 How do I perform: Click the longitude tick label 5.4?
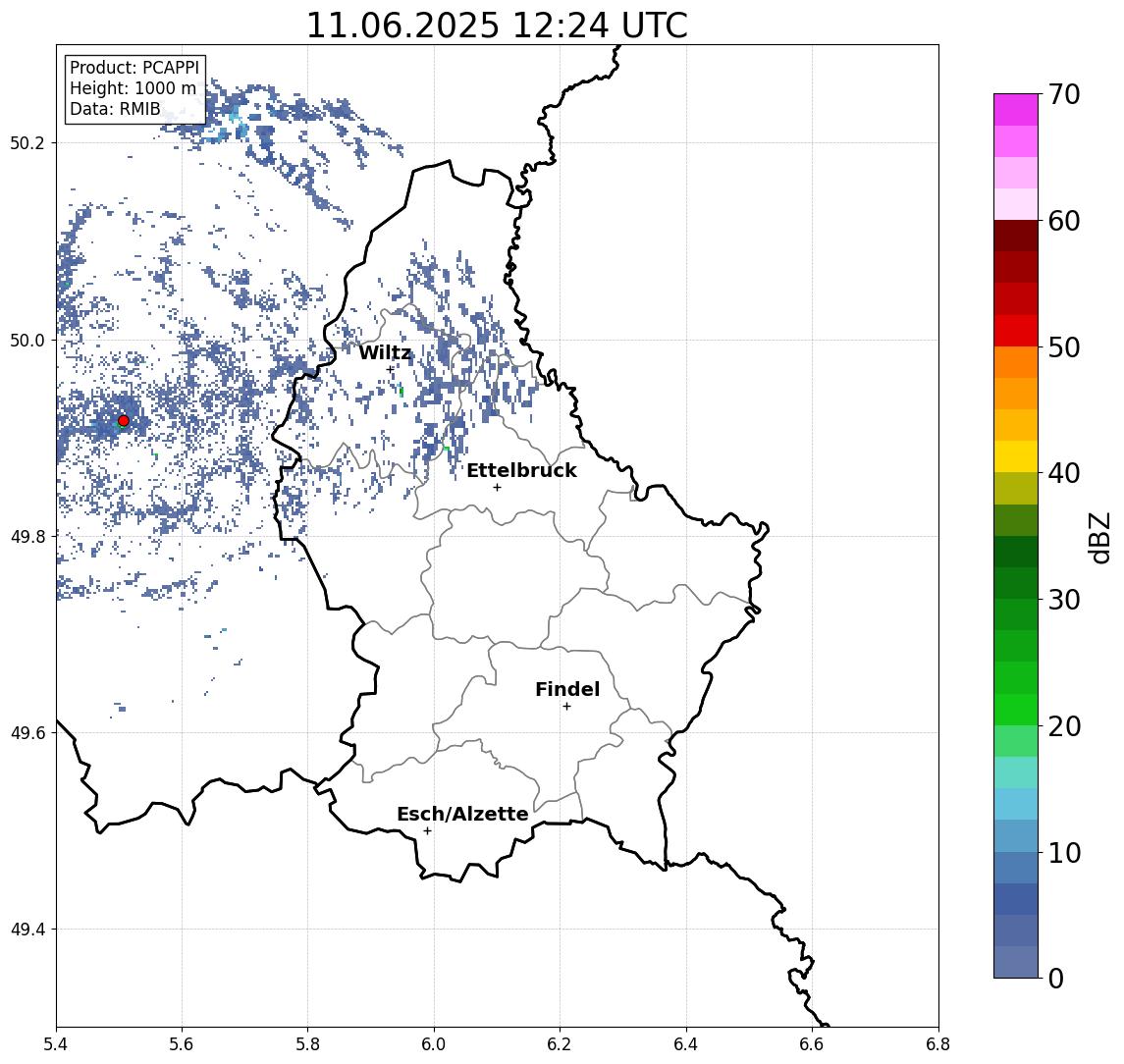pos(56,1044)
